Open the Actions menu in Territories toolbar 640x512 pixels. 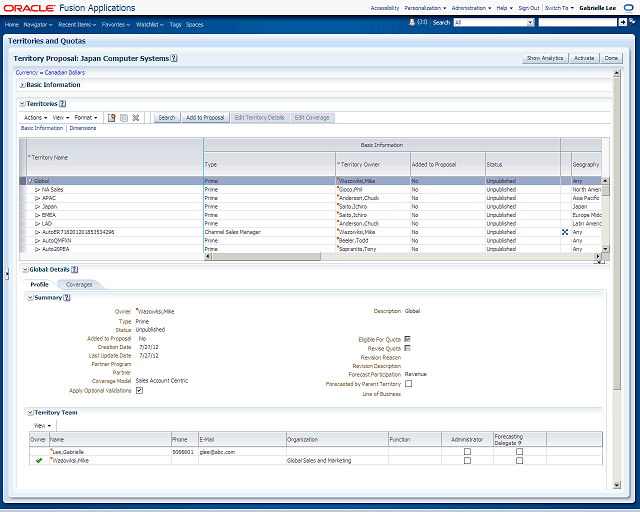point(36,118)
